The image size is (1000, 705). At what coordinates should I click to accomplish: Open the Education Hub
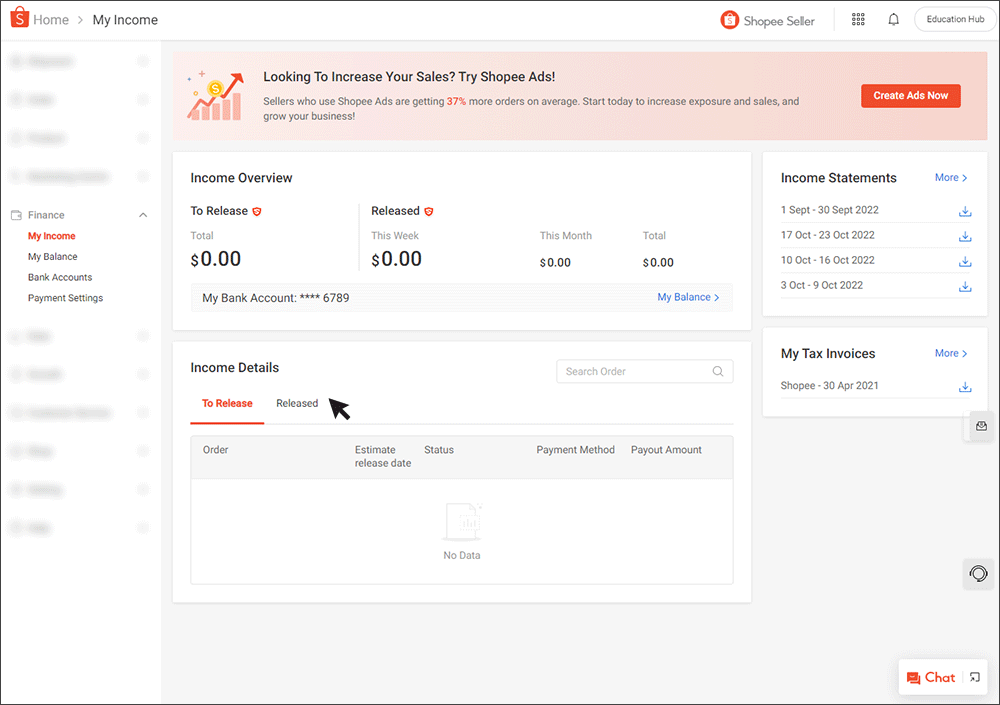(954, 18)
